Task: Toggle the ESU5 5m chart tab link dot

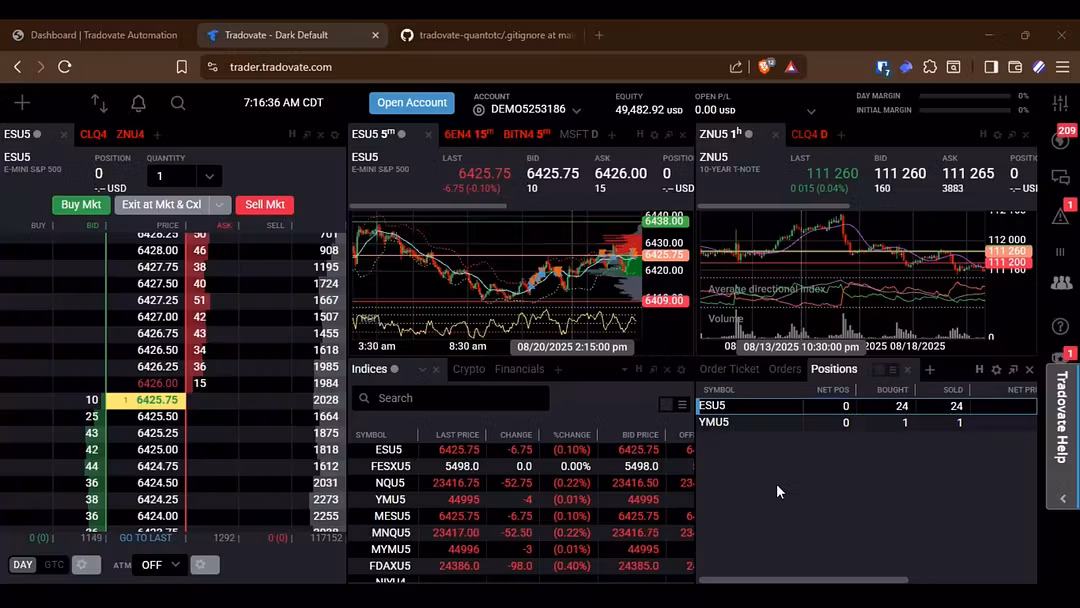Action: 402,134
